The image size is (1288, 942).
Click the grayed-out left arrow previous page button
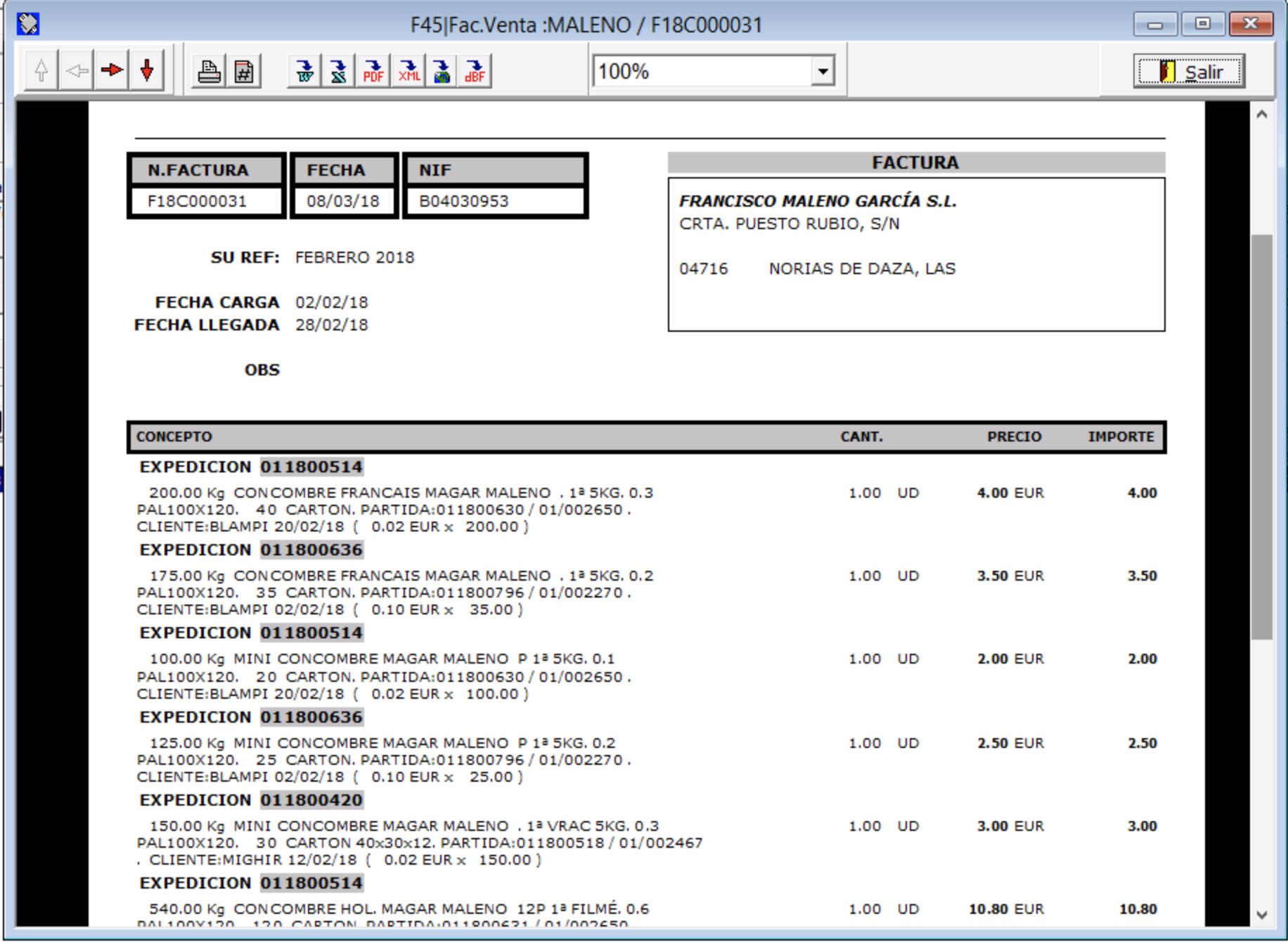click(x=77, y=70)
